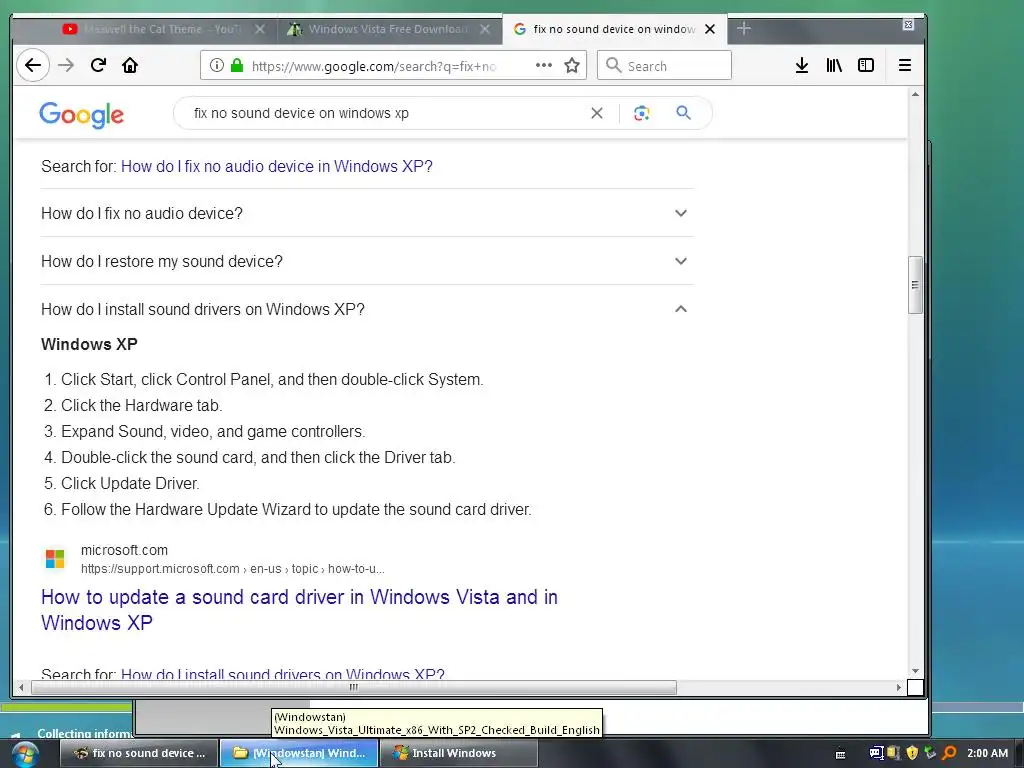Submit the search with Google magnifier icon
The image size is (1024, 768).
(683, 113)
